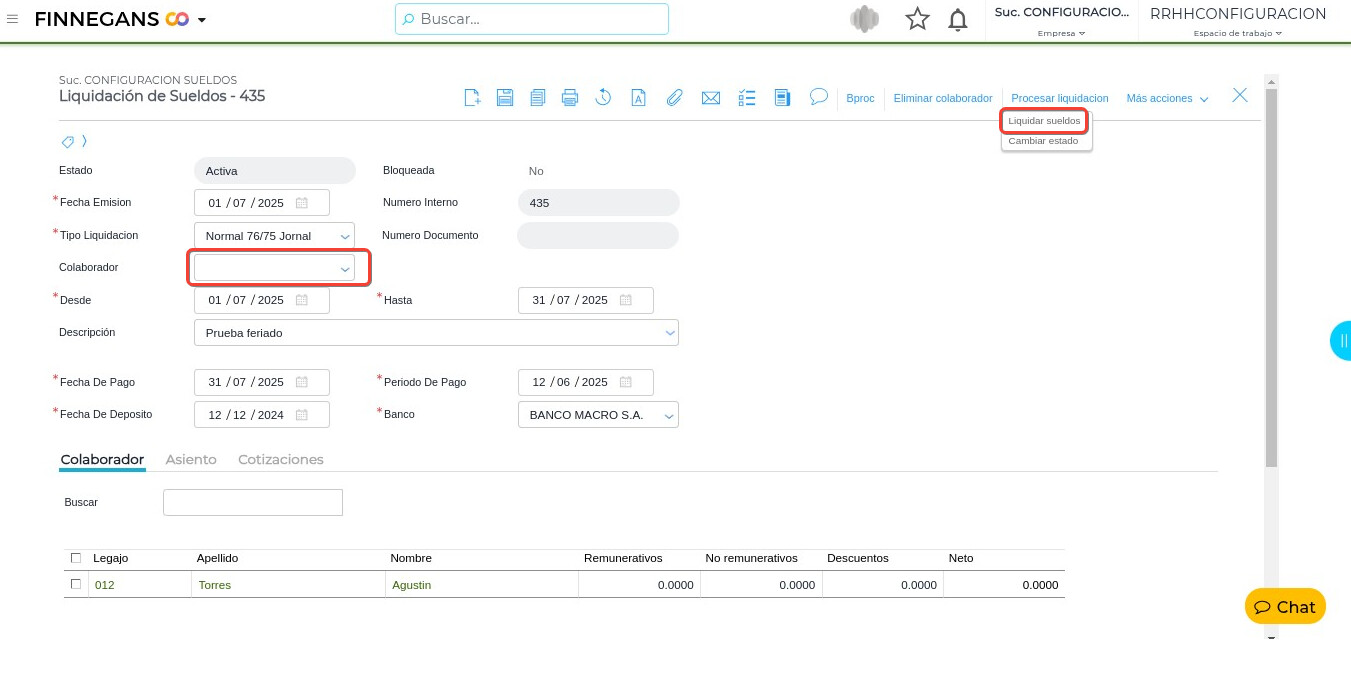Print the liquidación using the printer icon
The width and height of the screenshot is (1351, 683).
click(x=570, y=98)
